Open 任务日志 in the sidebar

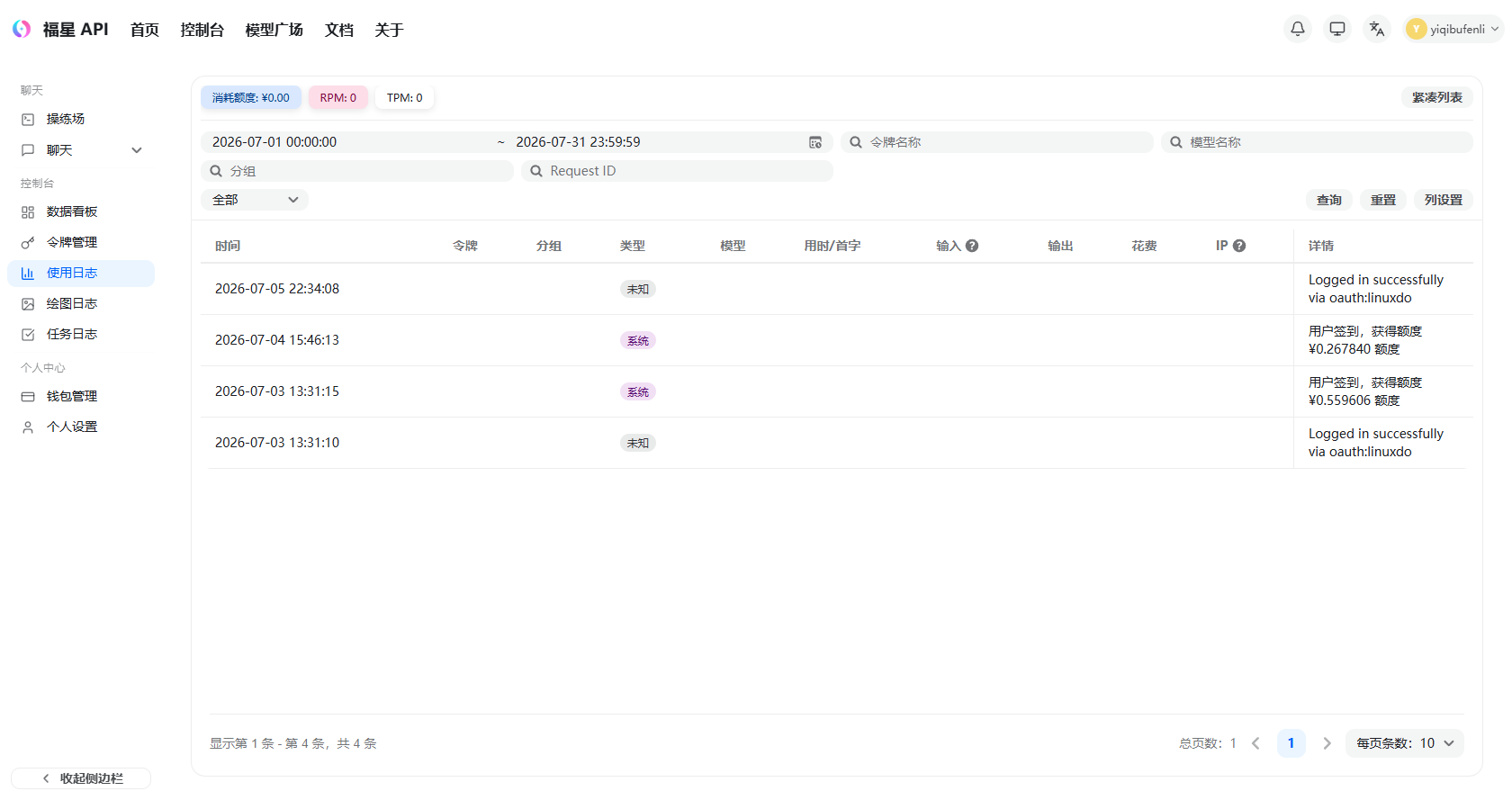[x=81, y=335]
